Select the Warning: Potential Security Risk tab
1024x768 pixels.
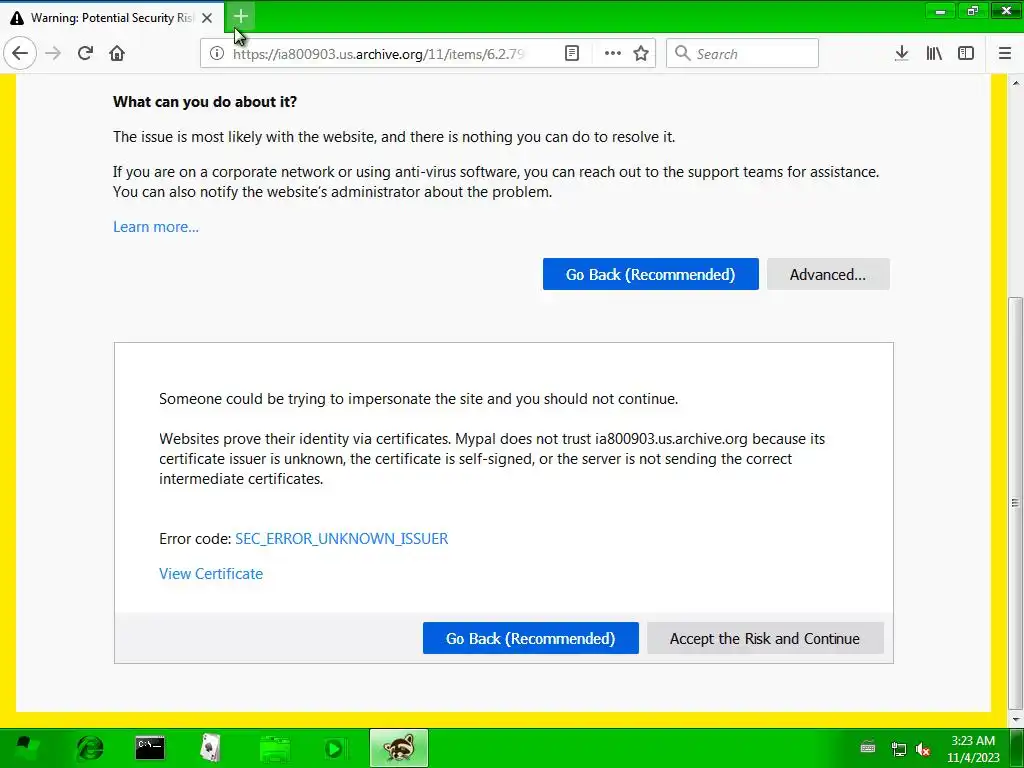(112, 18)
